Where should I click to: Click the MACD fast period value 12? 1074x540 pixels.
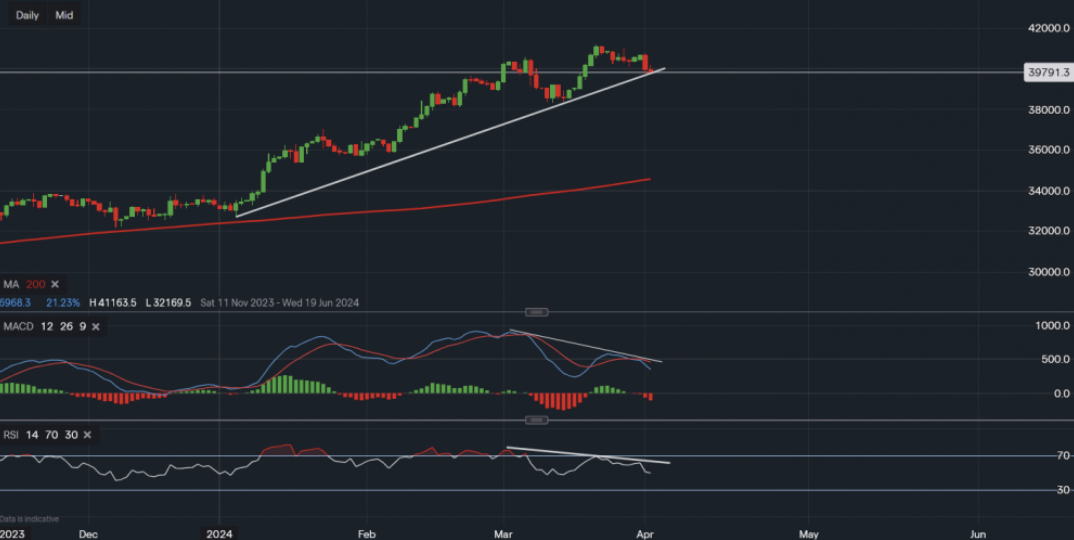tap(47, 326)
